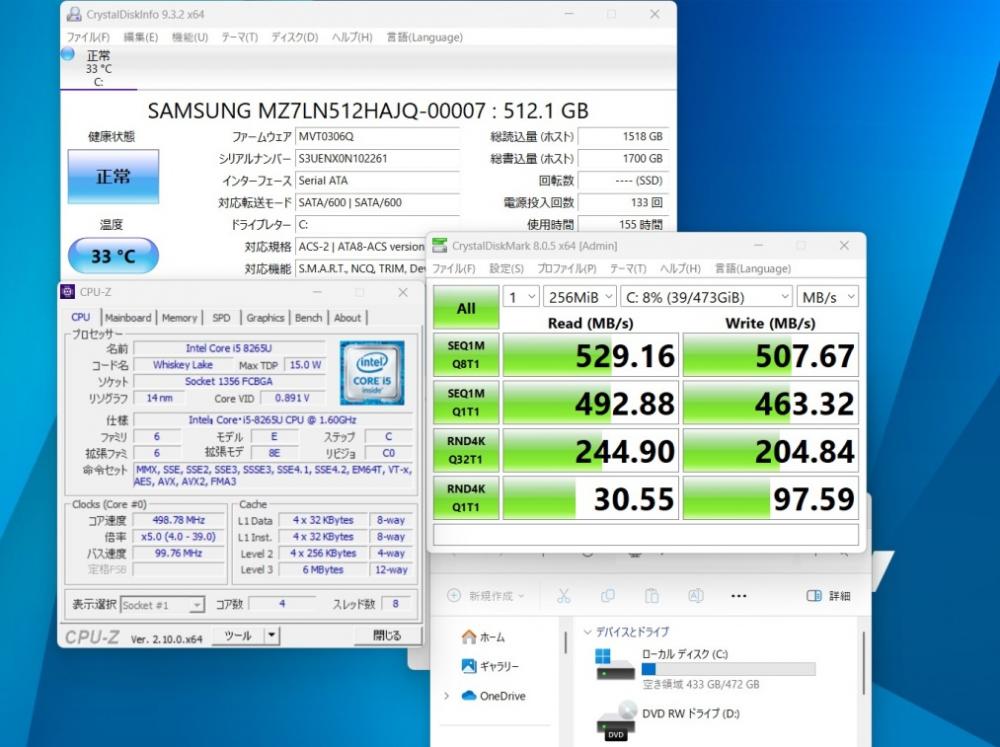Image resolution: width=1000 pixels, height=747 pixels.
Task: Run the SEQ1M Q1T1 benchmark button
Action: (x=466, y=403)
